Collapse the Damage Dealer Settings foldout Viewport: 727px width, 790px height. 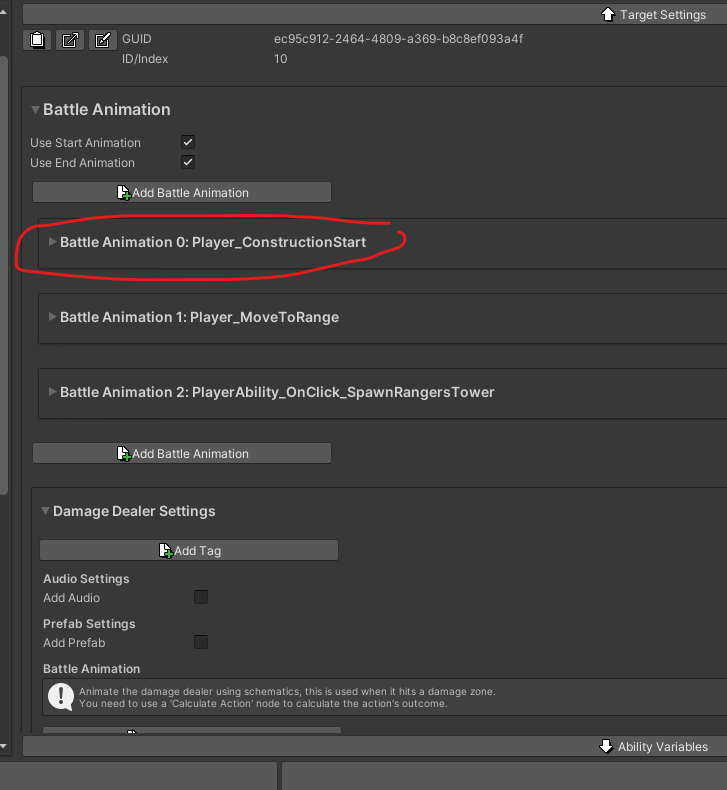tap(45, 511)
